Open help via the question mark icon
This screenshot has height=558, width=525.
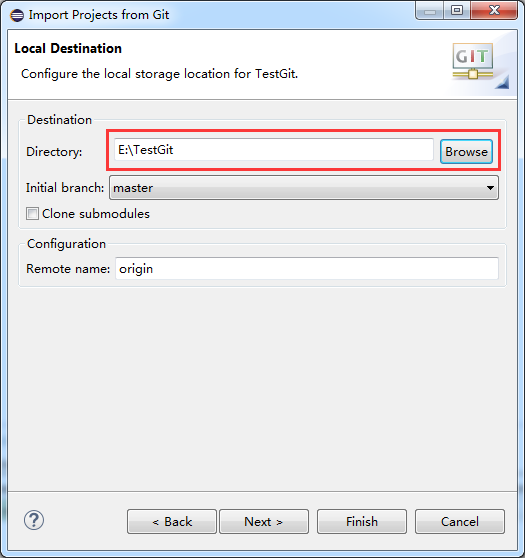pos(34,520)
